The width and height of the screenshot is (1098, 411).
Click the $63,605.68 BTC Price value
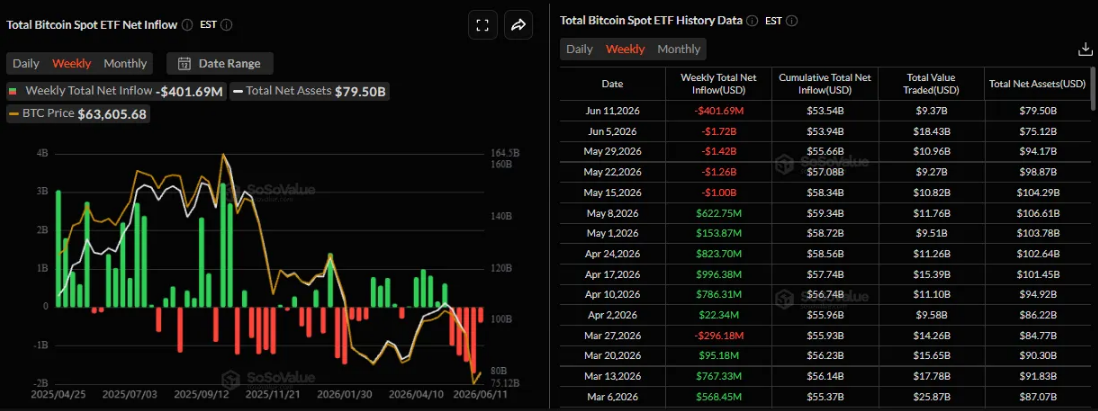112,114
